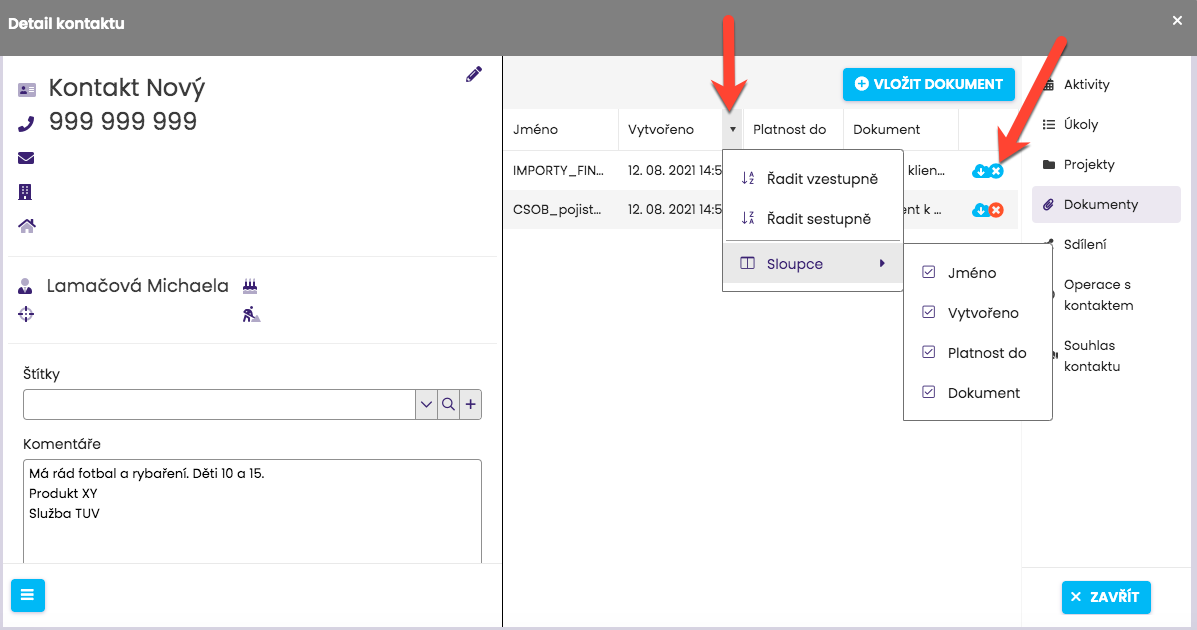Click the crosshair target icon under owner
Screen dimensions: 1197x630
click(x=26, y=314)
